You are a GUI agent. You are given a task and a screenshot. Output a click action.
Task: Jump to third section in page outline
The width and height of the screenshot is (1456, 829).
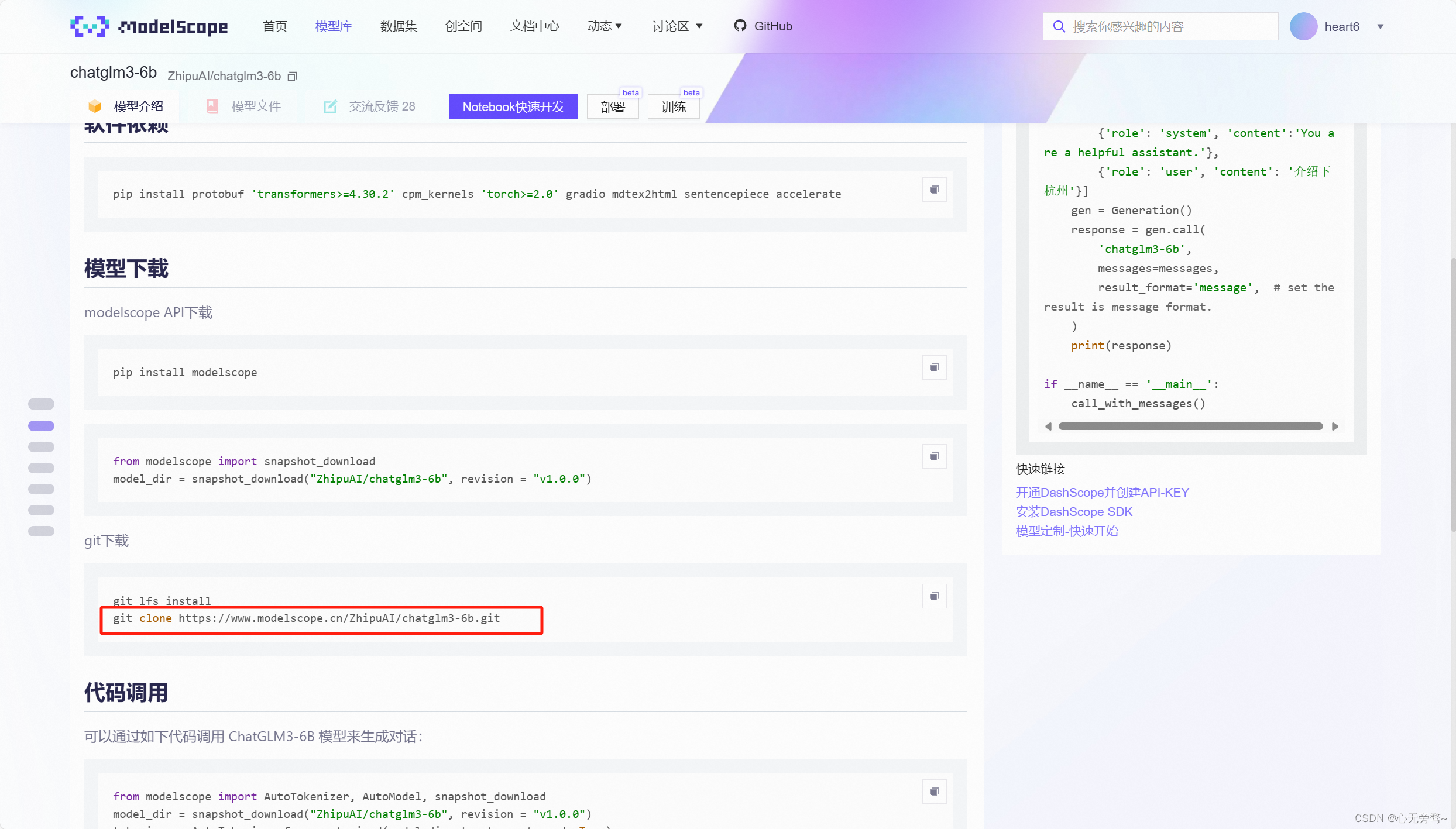point(41,447)
